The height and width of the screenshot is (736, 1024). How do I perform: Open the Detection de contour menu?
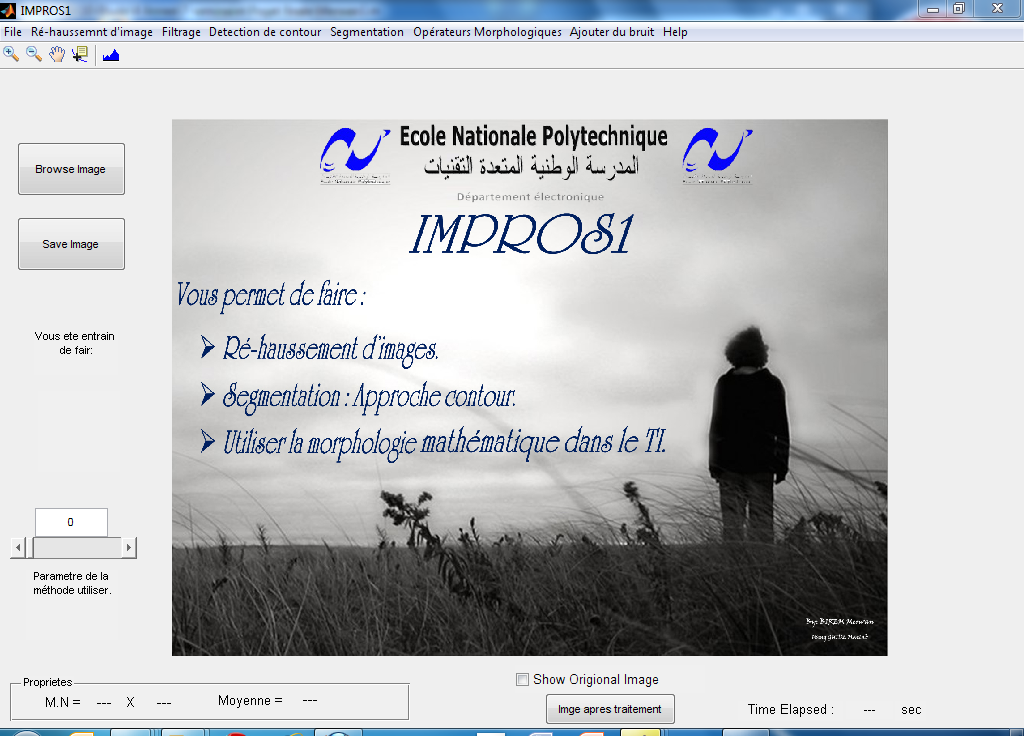pyautogui.click(x=264, y=32)
